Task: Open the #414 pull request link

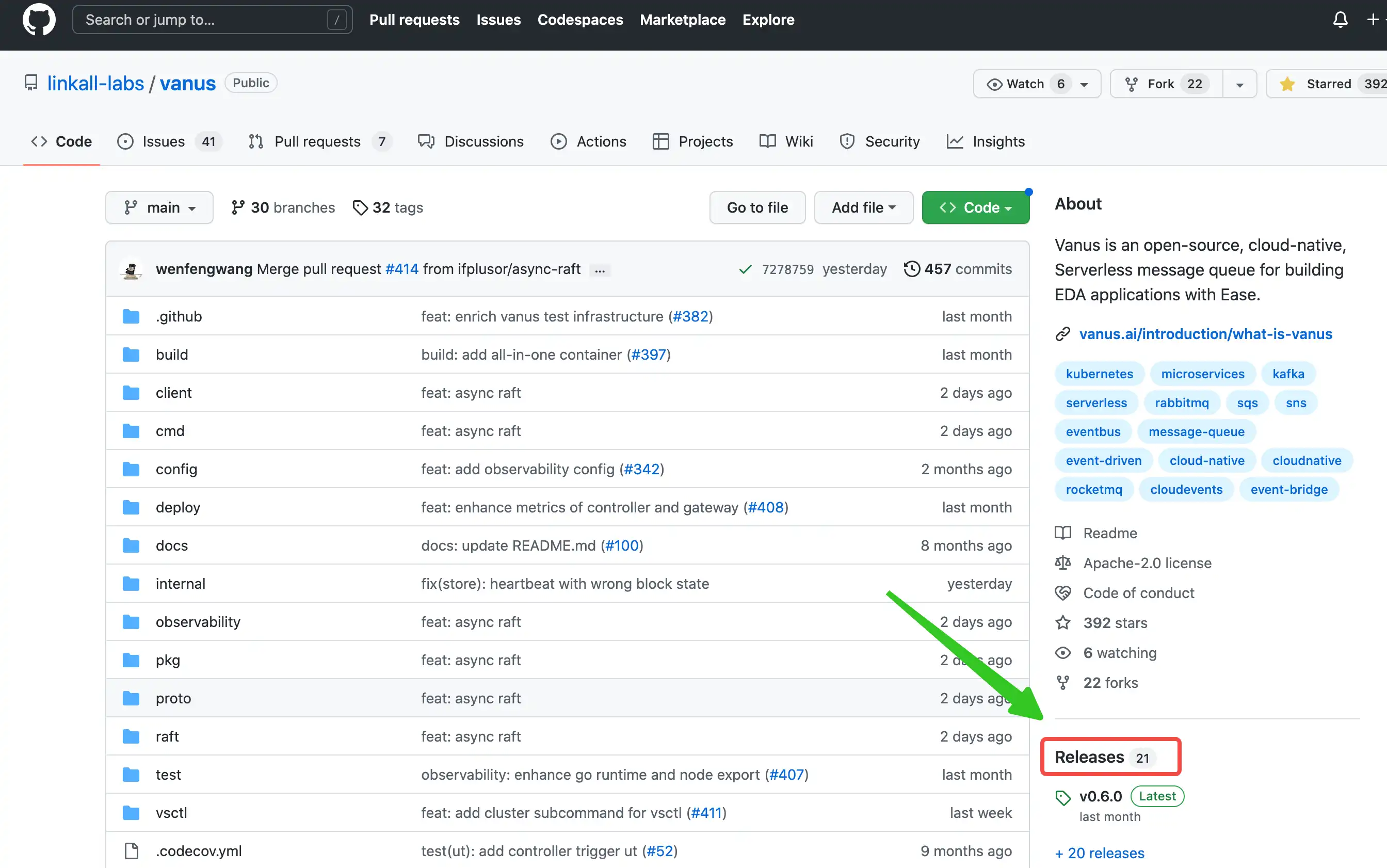Action: 401,269
